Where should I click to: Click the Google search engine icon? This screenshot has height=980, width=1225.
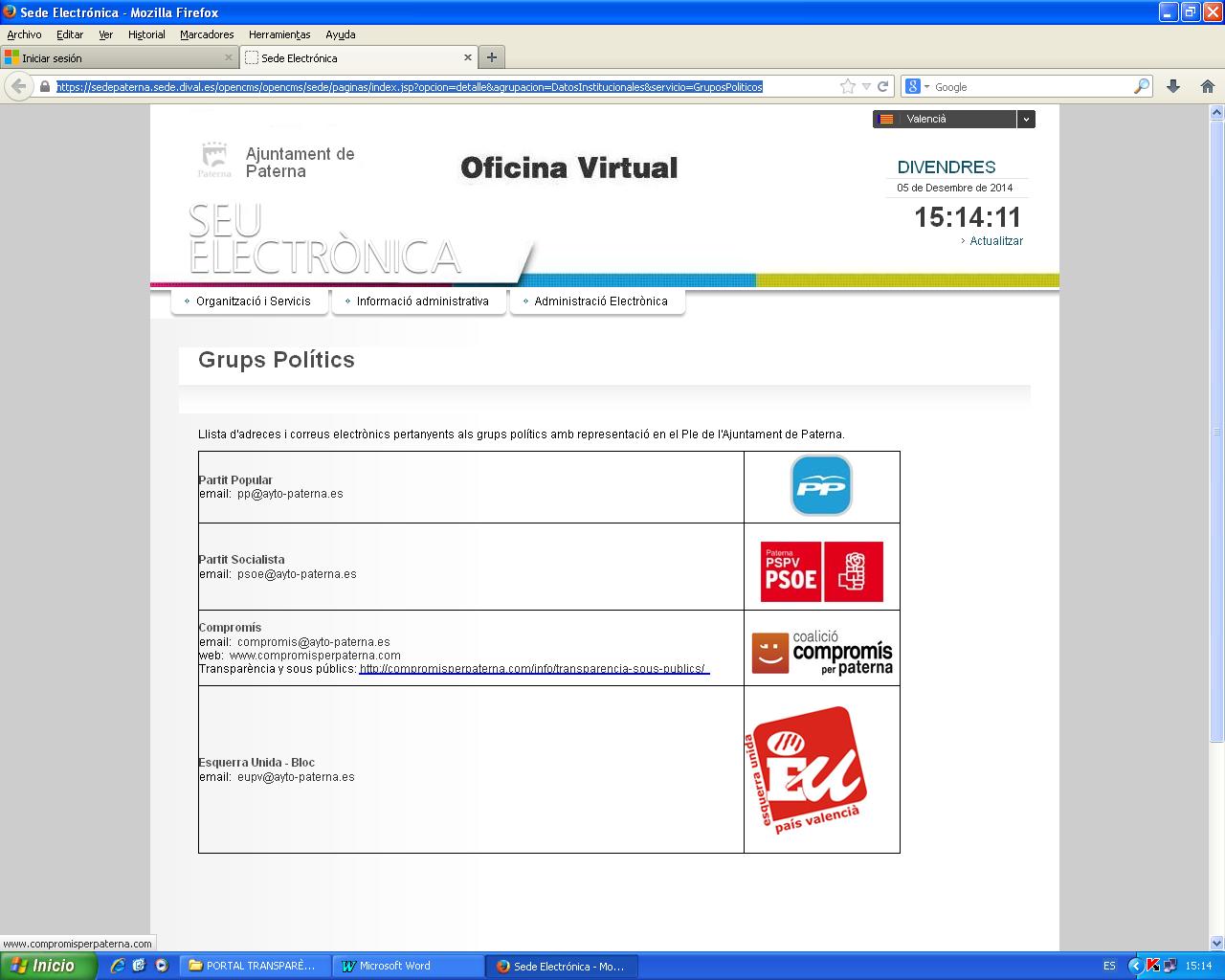913,86
